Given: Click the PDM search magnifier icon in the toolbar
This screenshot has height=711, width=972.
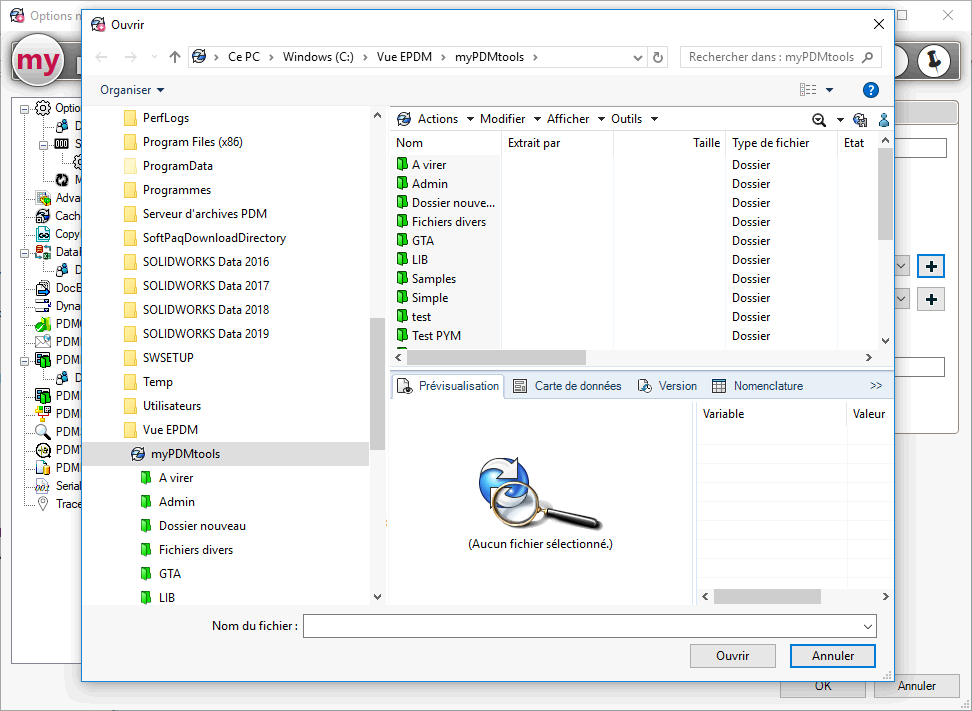Looking at the screenshot, I should (819, 119).
